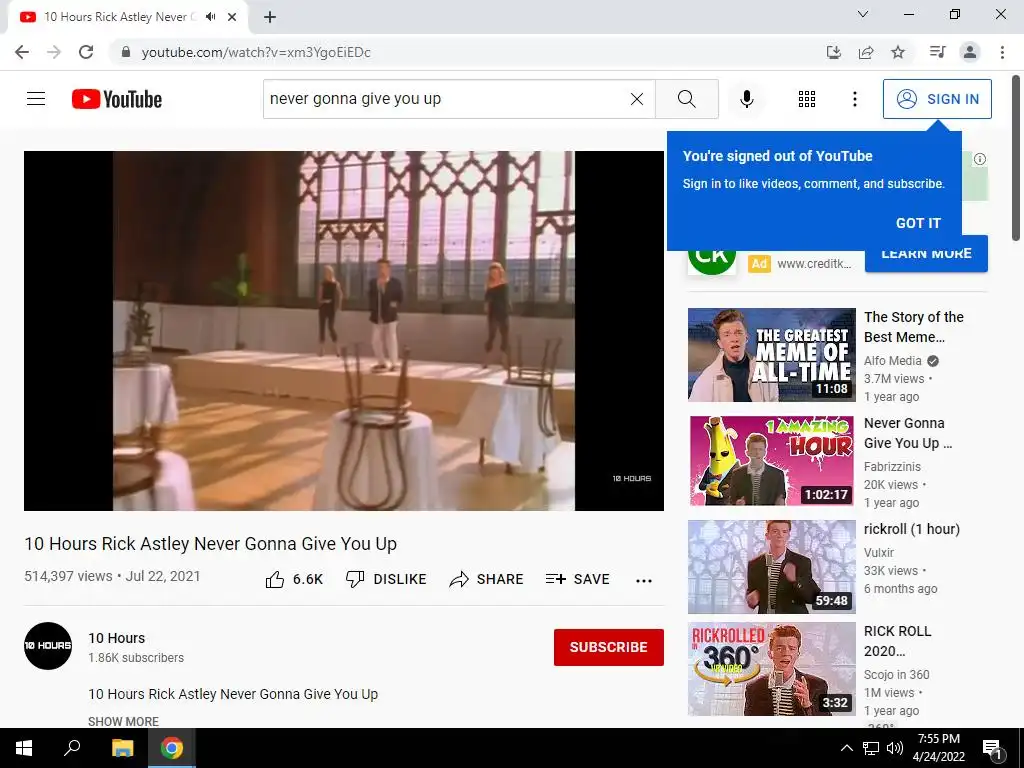Open Chrome three-dot menu
This screenshot has height=768, width=1024.
click(x=1002, y=52)
